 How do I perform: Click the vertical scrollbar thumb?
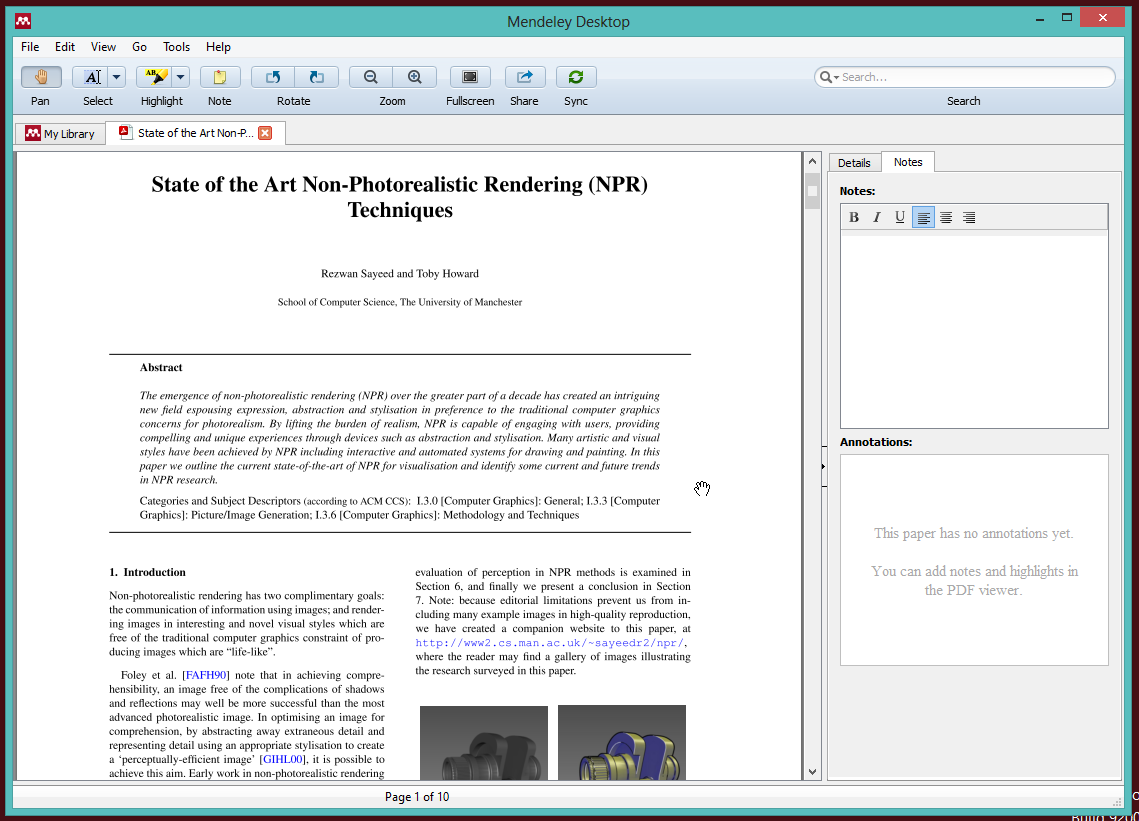pos(811,190)
